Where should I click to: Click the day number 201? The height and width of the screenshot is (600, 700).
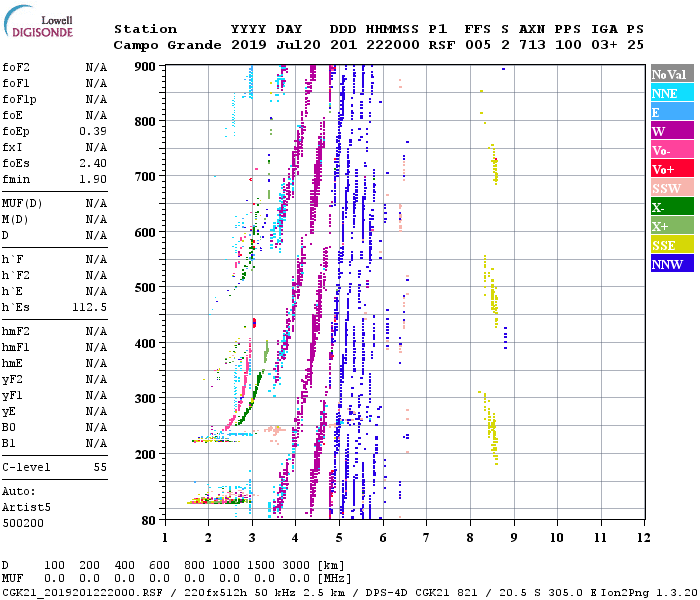coord(343,45)
